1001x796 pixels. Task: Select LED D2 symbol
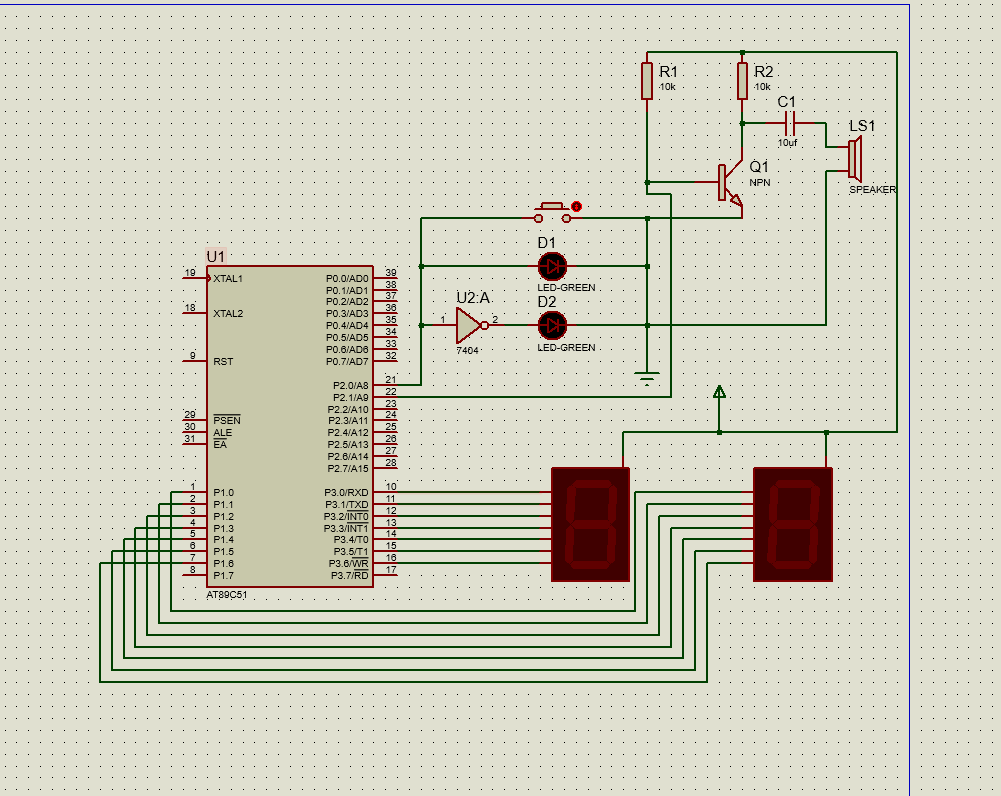coord(552,326)
